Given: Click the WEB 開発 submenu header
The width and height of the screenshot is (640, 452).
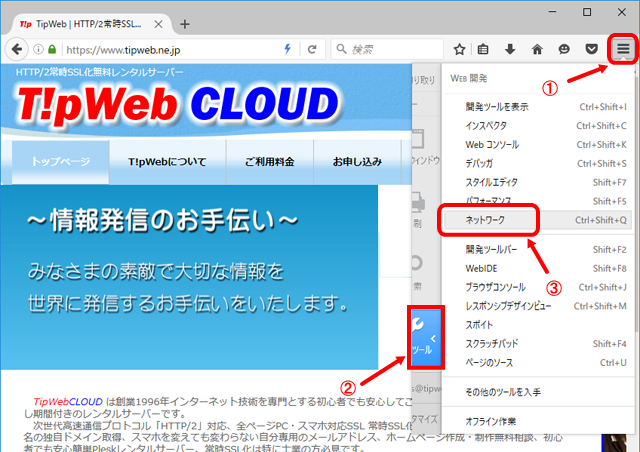Looking at the screenshot, I should (x=469, y=78).
